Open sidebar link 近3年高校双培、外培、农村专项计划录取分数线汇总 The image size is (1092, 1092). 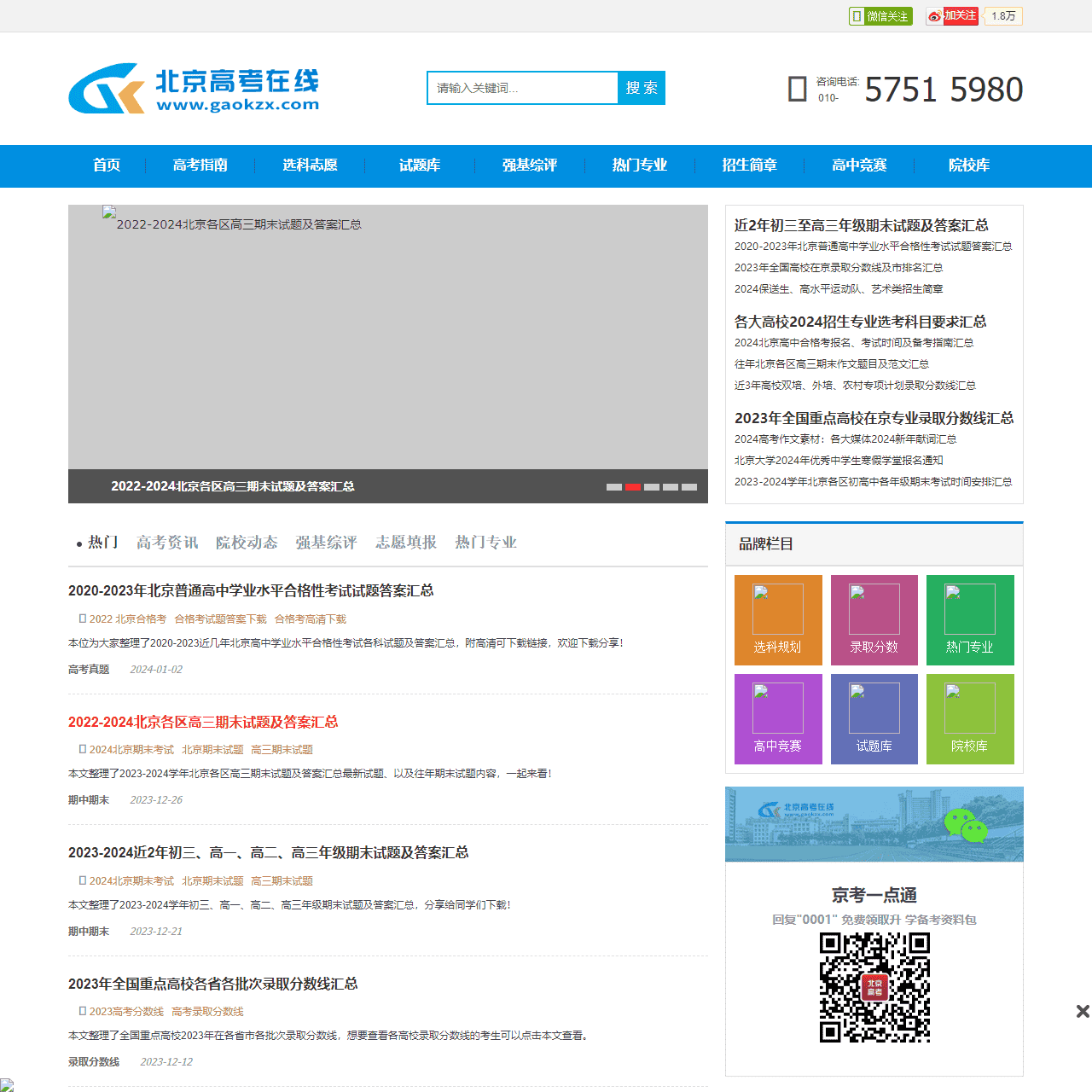point(855,386)
